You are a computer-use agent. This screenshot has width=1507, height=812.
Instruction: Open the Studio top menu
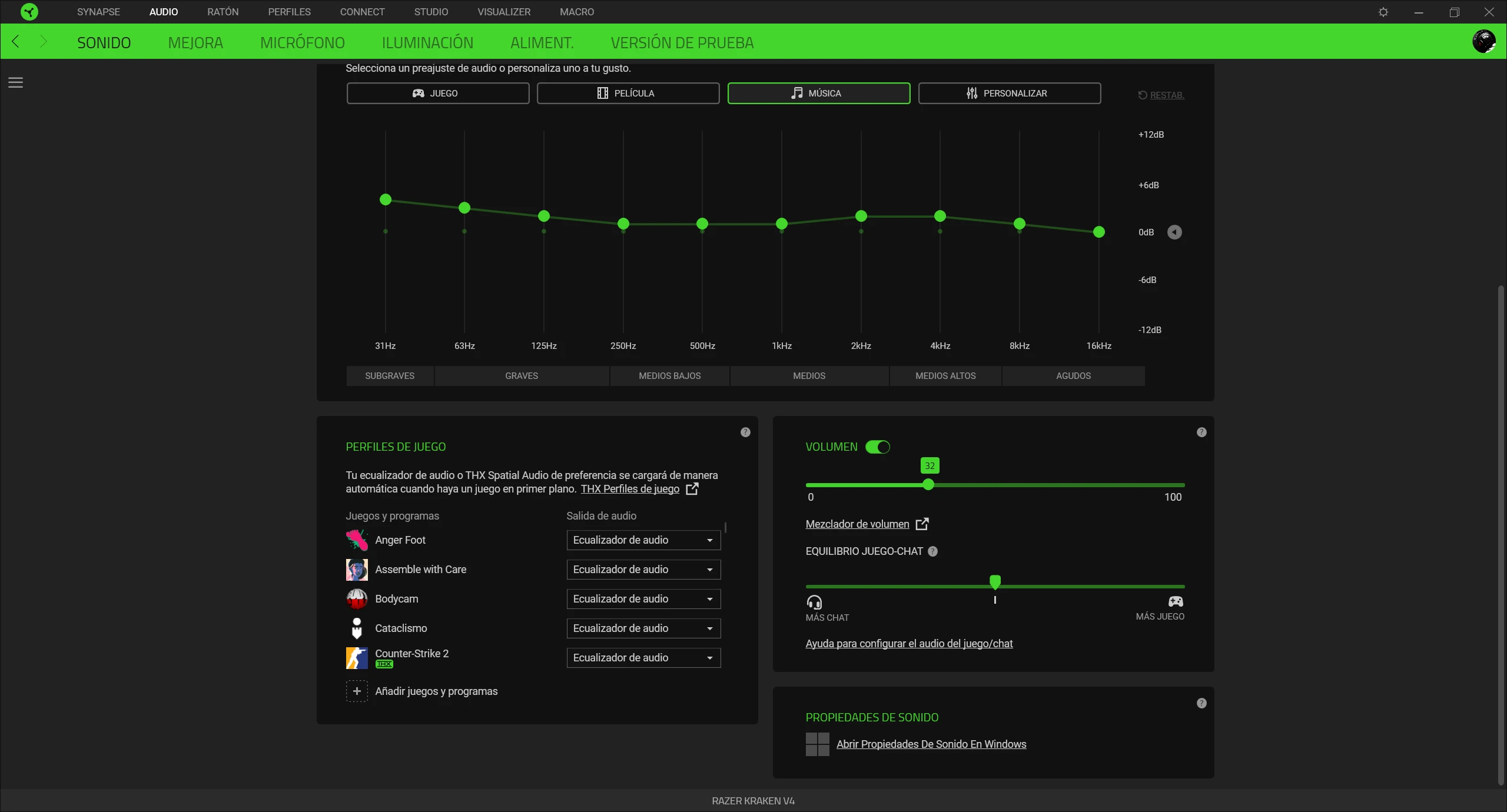point(431,12)
